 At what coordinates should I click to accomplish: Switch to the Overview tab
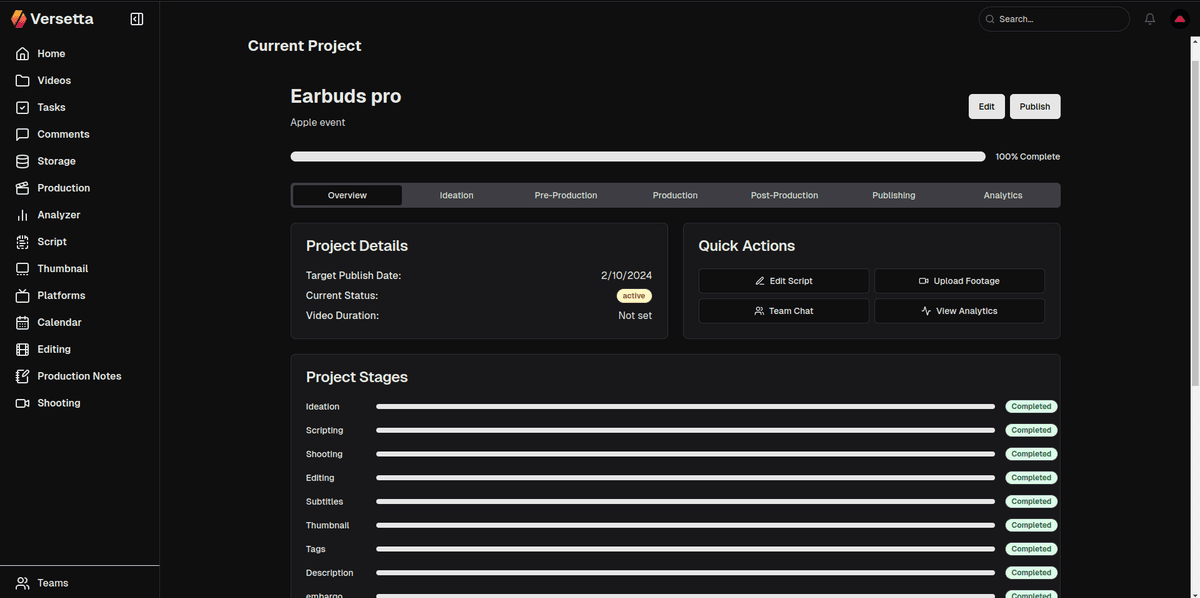(347, 195)
